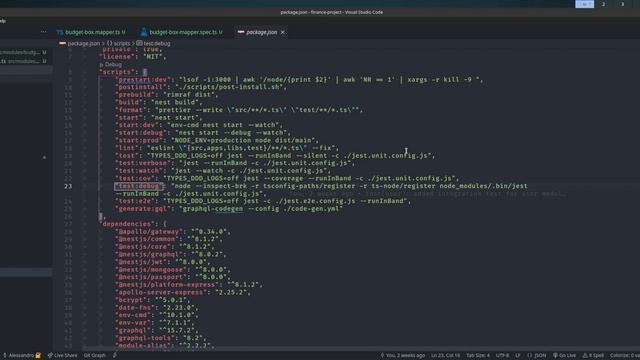Screen dimensions: 640x360
Task: Click the test:debug breadcrumb
Action: (157, 43)
